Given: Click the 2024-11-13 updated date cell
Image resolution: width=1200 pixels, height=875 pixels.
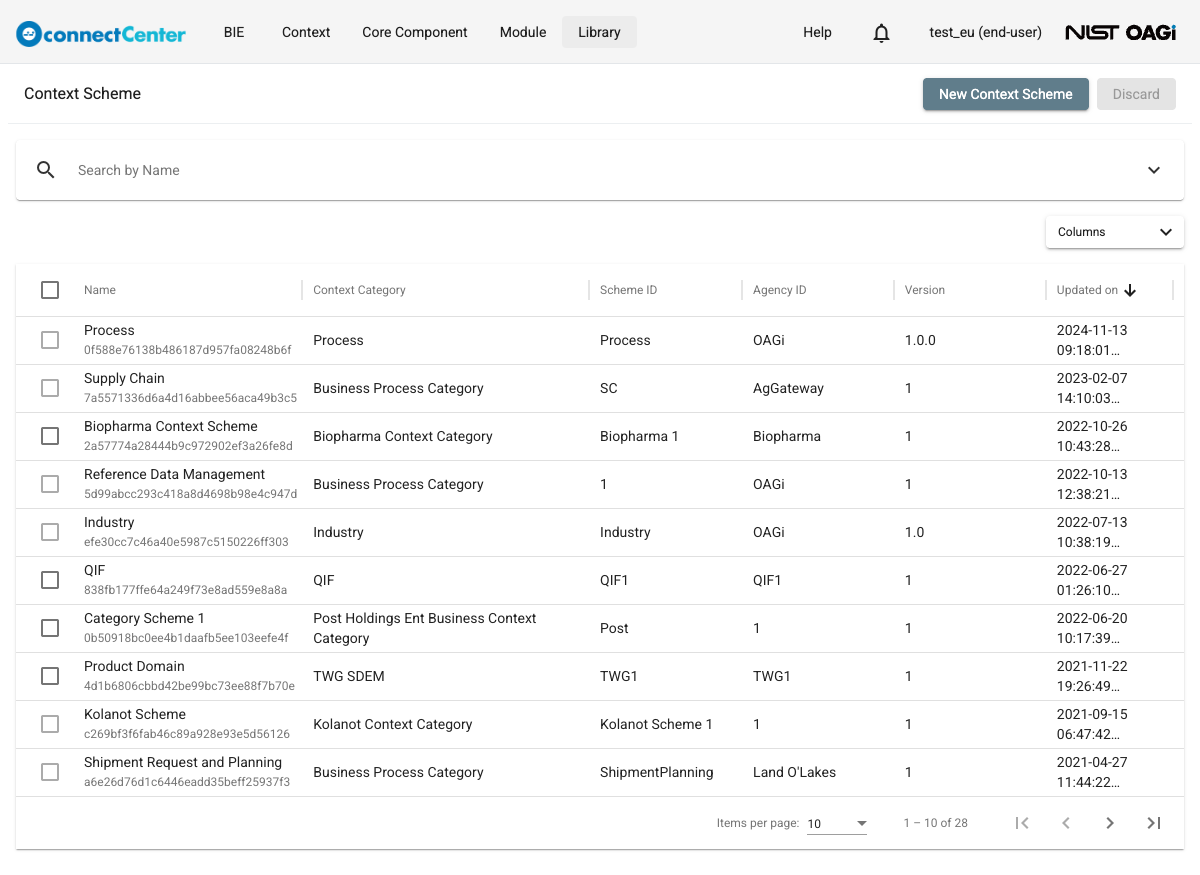Looking at the screenshot, I should point(1092,340).
